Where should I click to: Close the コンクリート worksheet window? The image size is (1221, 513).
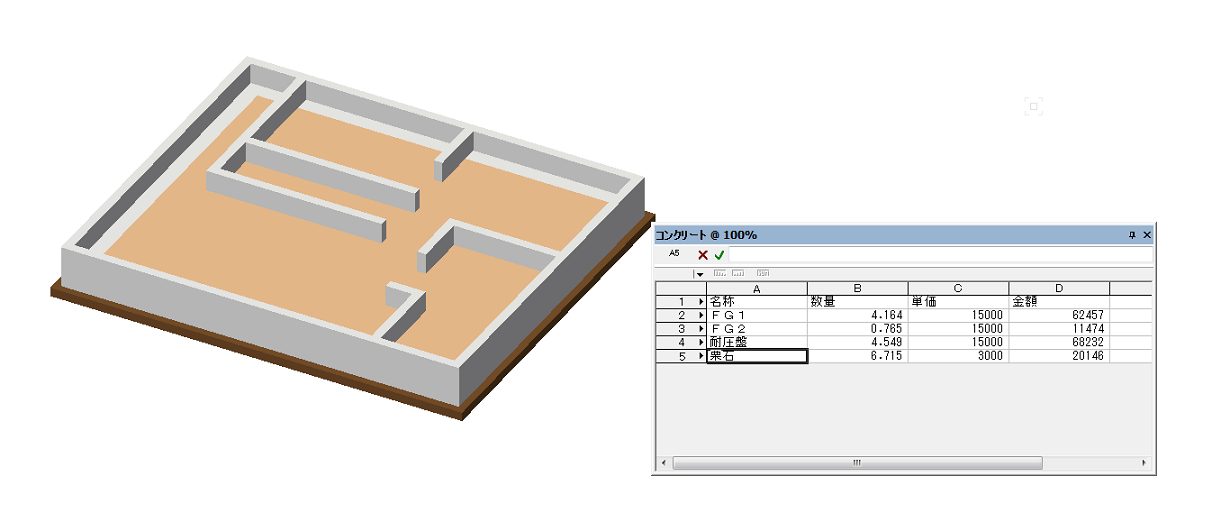[1146, 235]
